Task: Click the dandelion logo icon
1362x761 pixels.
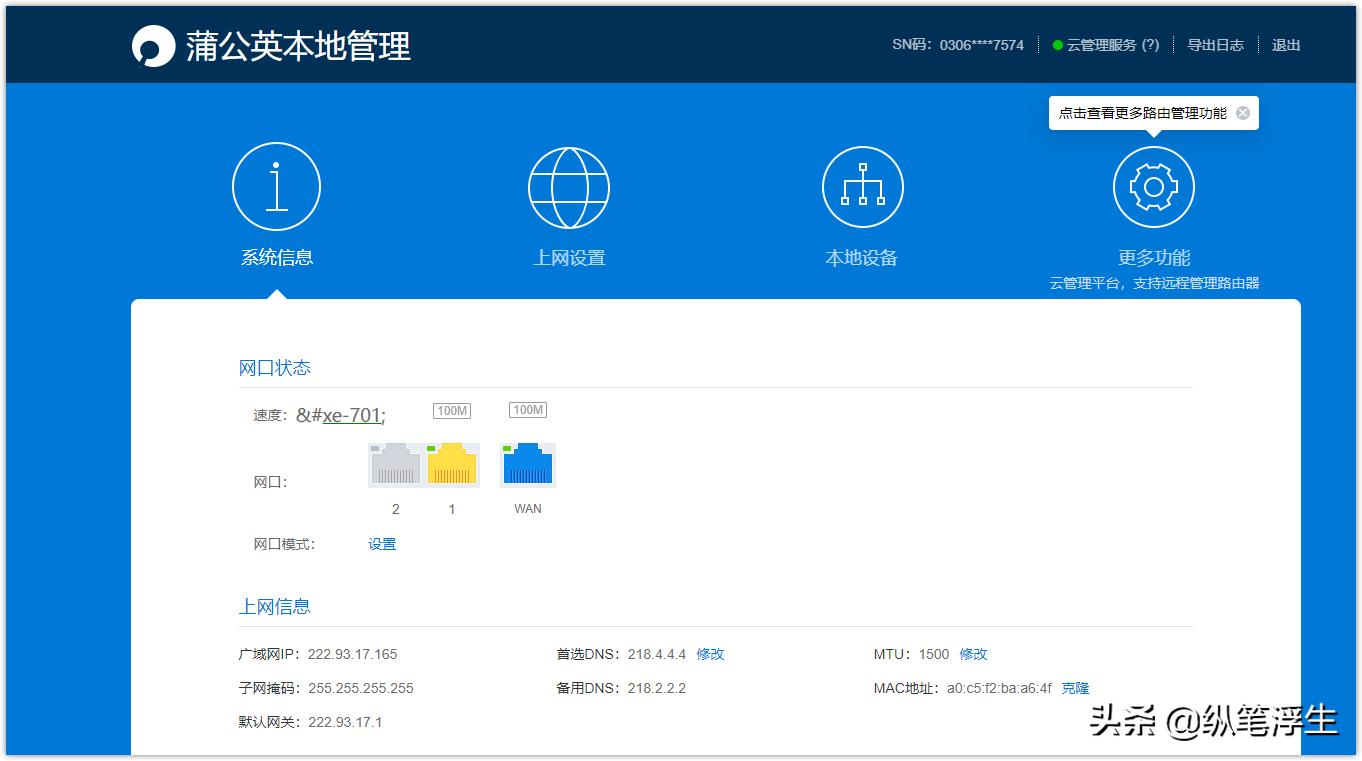Action: [x=152, y=44]
